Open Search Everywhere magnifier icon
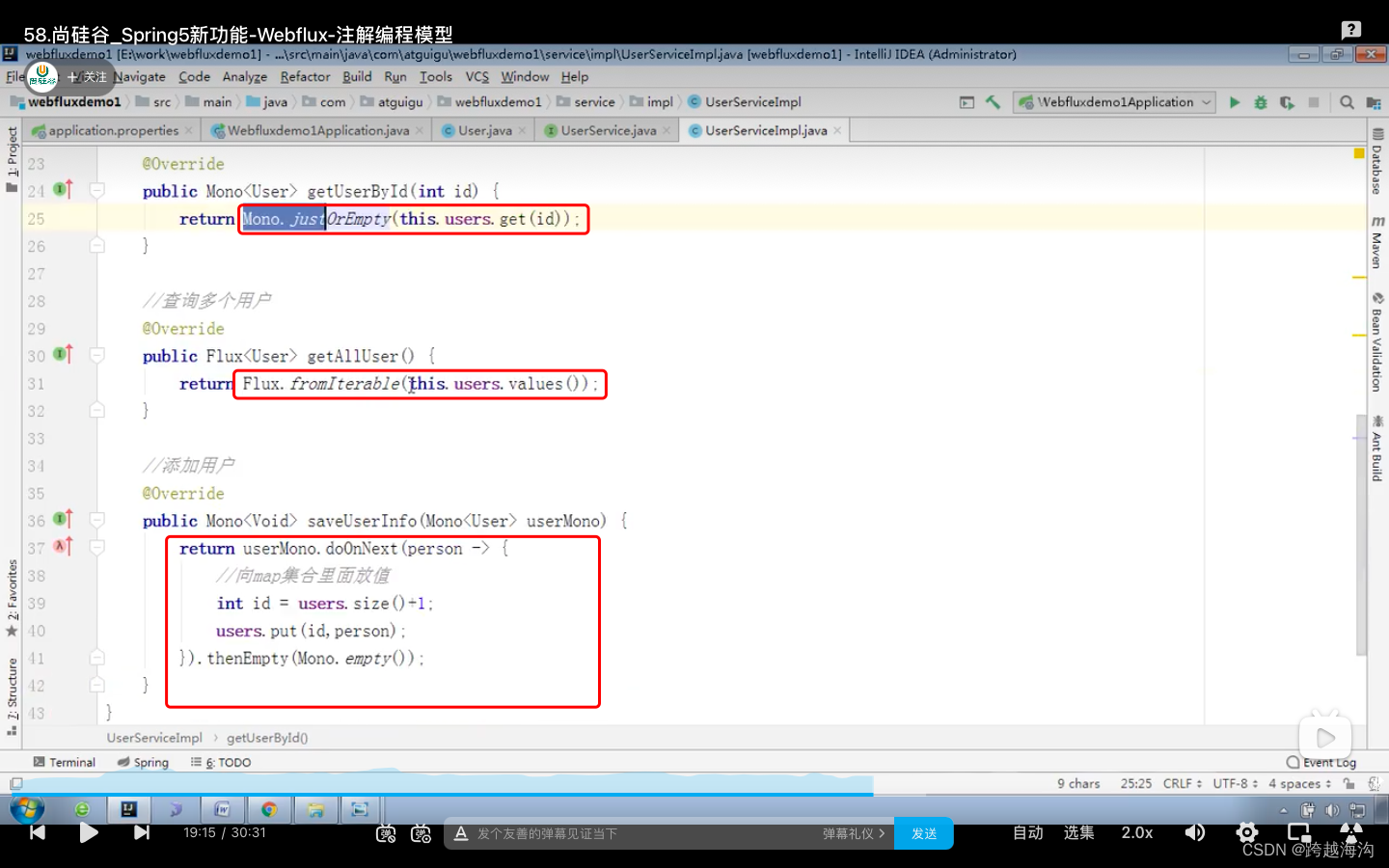 pyautogui.click(x=1347, y=102)
